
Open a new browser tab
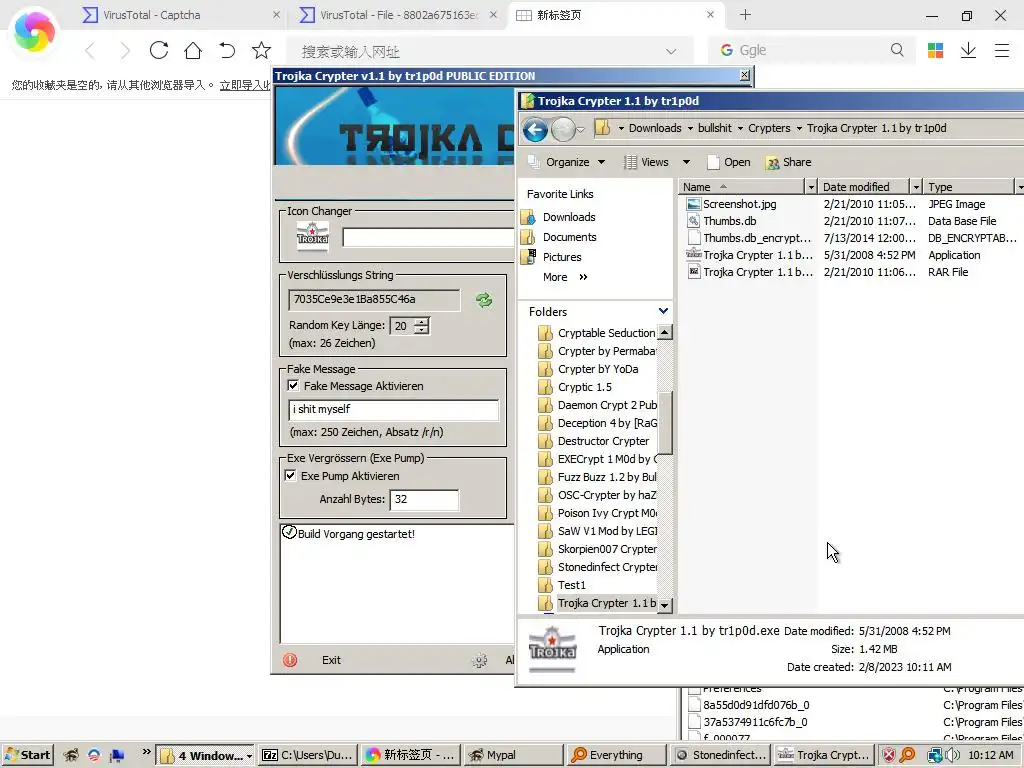coord(745,15)
